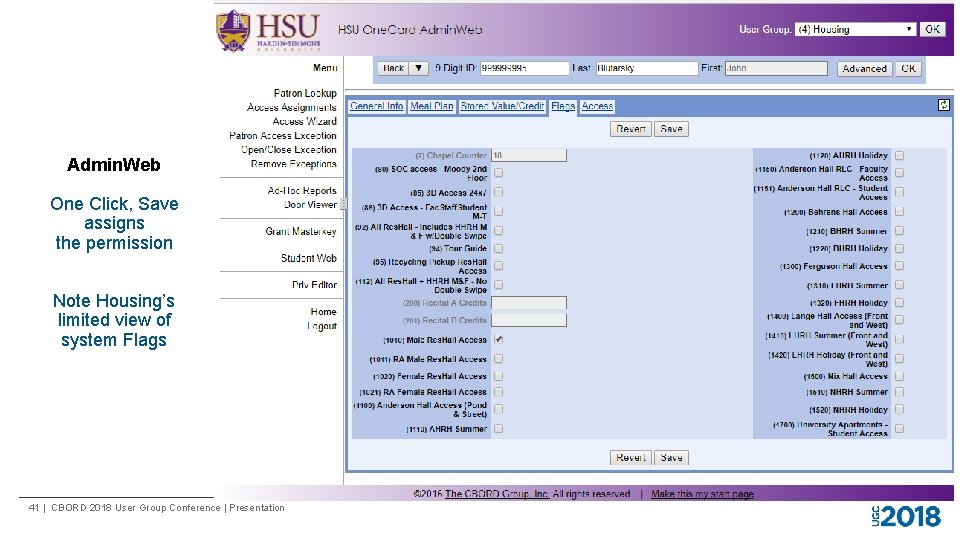Toggle RA Female ResHall Access checkbox
The image size is (960, 540).
coord(498,392)
